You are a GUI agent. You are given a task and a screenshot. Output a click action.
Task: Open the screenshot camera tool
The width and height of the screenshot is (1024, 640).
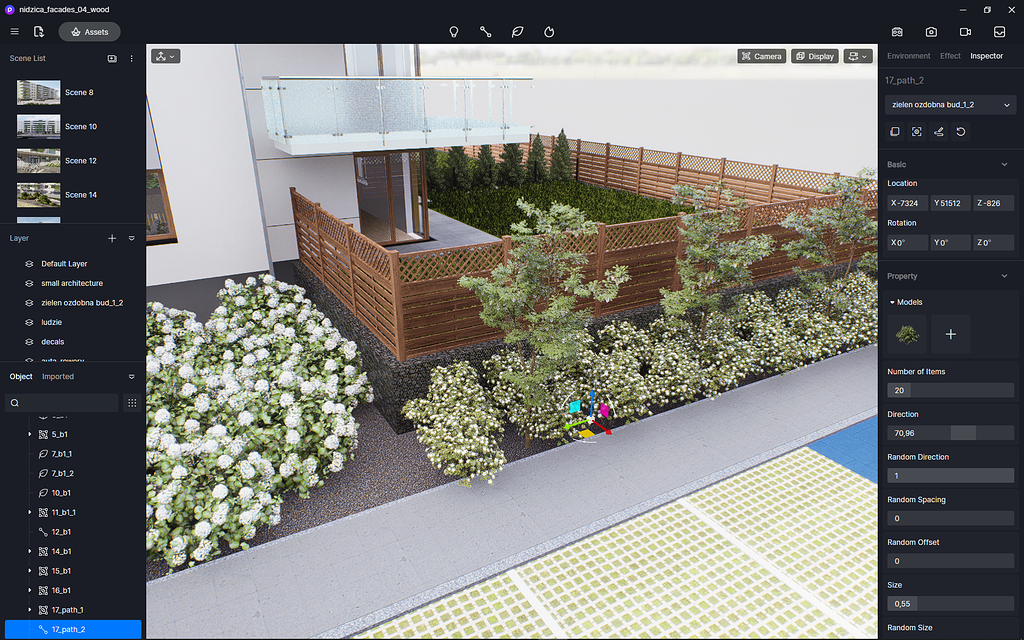pos(931,32)
